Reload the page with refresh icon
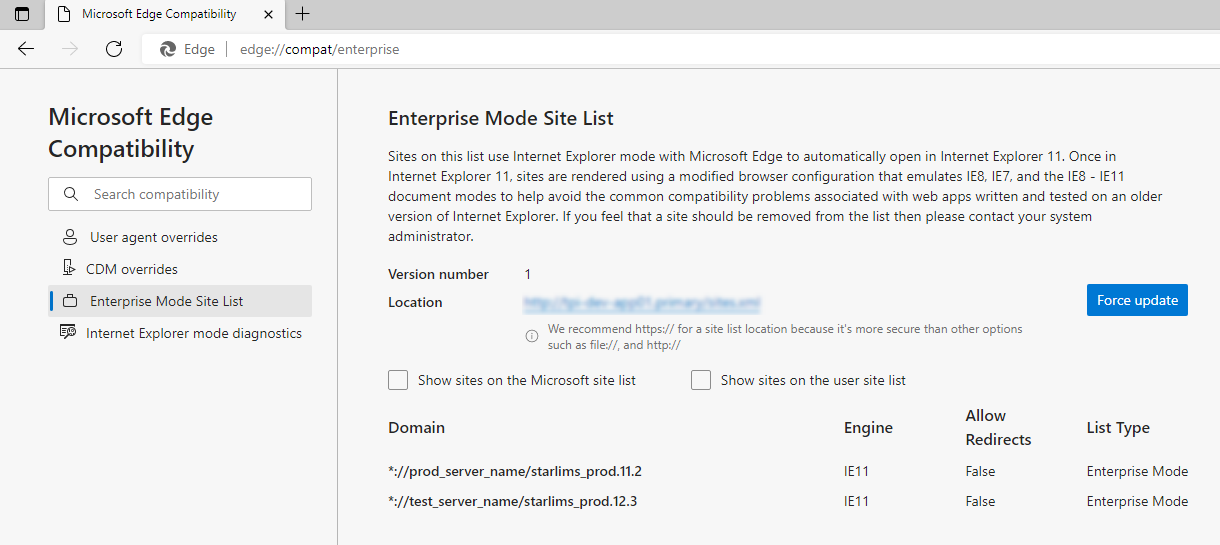The image size is (1220, 545). (x=114, y=49)
